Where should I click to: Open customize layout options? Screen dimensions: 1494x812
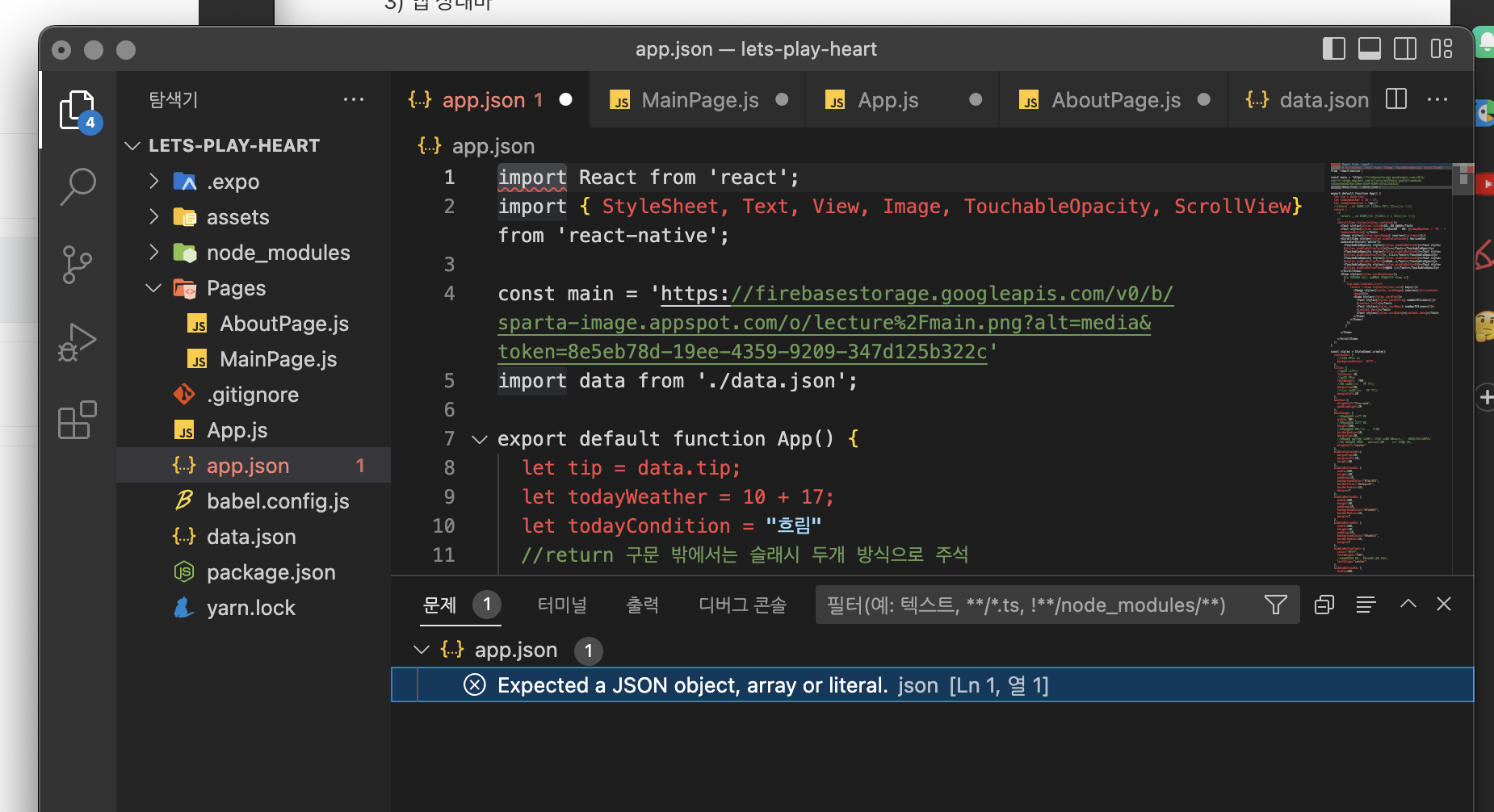point(1442,49)
